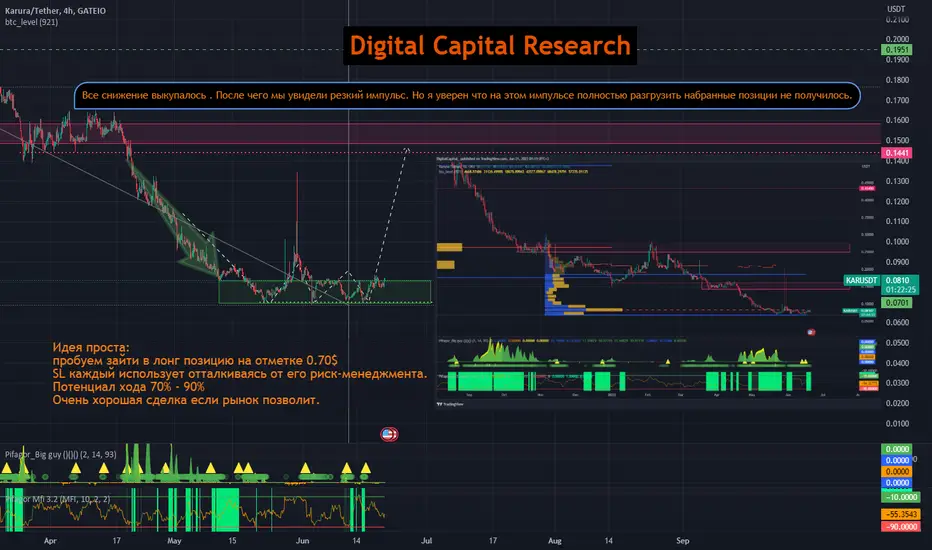Select the blue-bordered Russian commentary text box
The height and width of the screenshot is (550, 932).
pyautogui.click(x=467, y=96)
